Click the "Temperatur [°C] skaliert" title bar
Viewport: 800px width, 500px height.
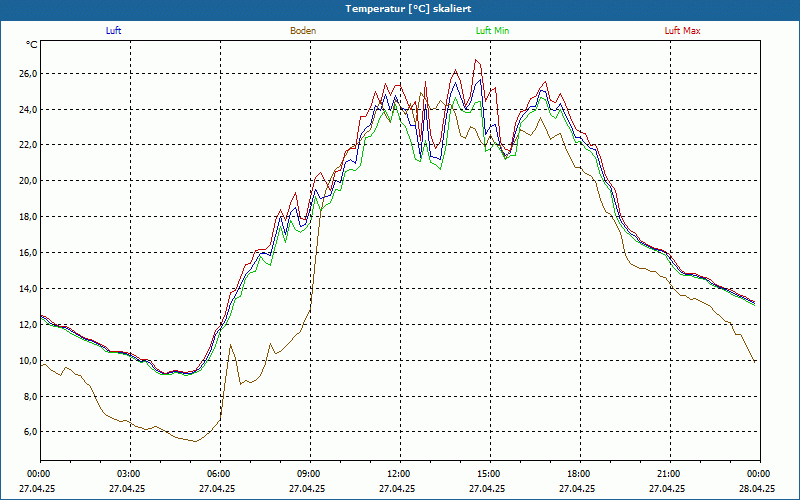pyautogui.click(x=400, y=8)
